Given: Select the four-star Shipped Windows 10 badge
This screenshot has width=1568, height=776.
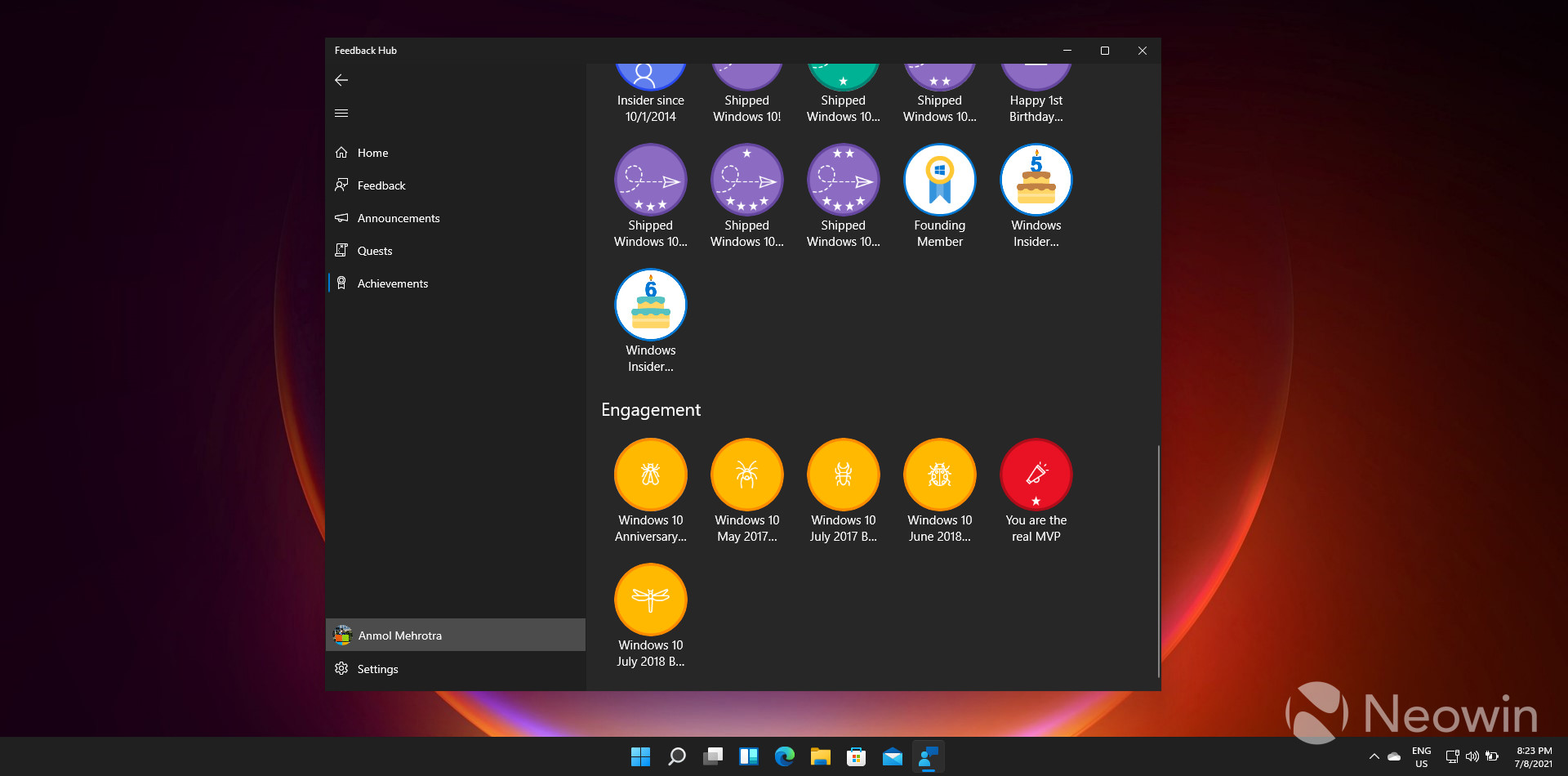Looking at the screenshot, I should click(747, 196).
